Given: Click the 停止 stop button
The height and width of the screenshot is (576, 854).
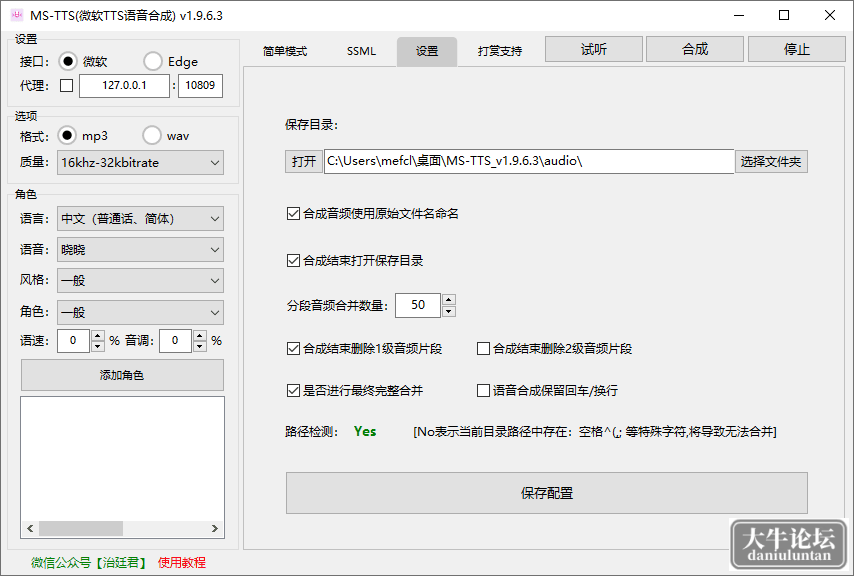Looking at the screenshot, I should [x=797, y=50].
